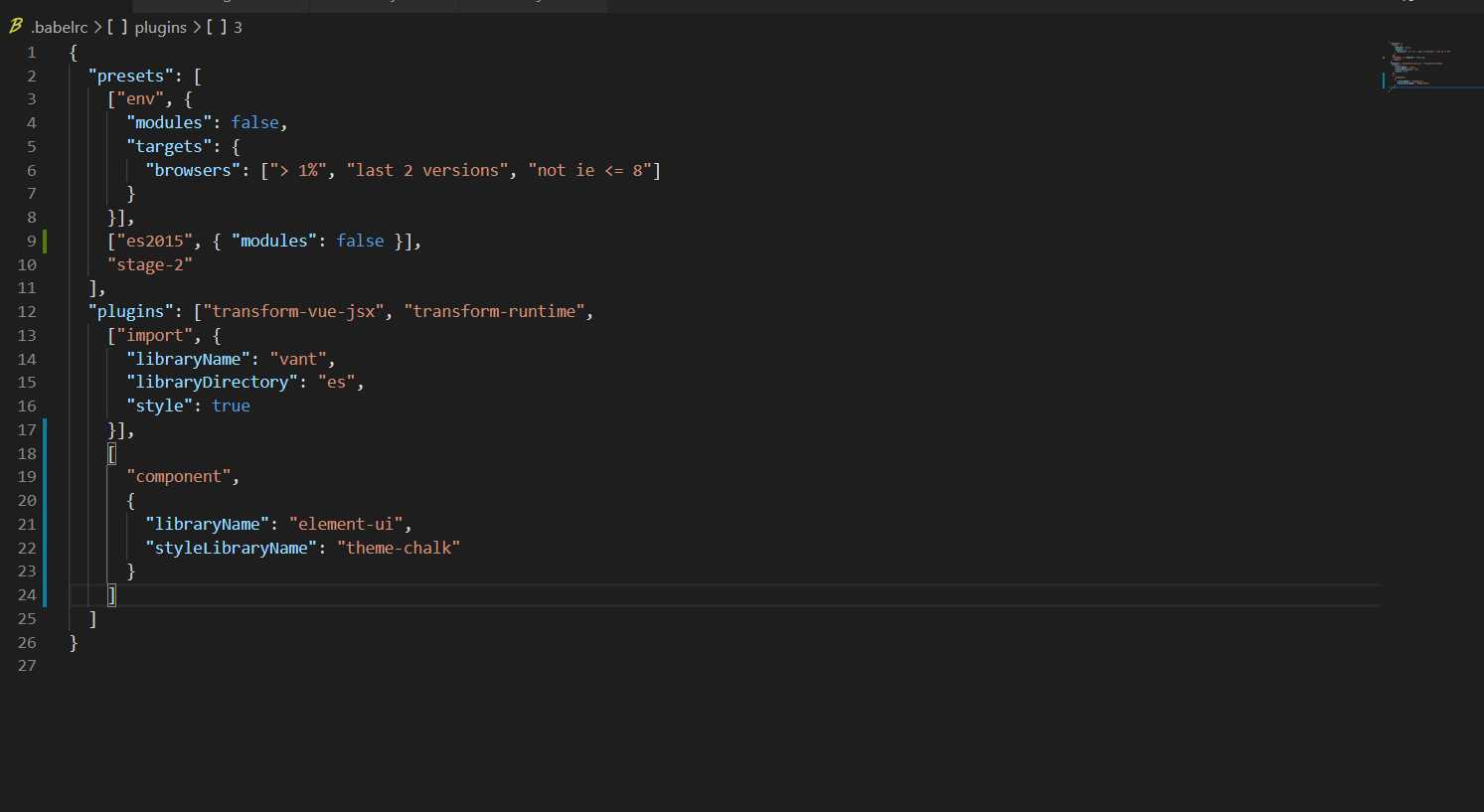The image size is (1484, 812).
Task: Click the closing brace on line 26
Action: [74, 642]
